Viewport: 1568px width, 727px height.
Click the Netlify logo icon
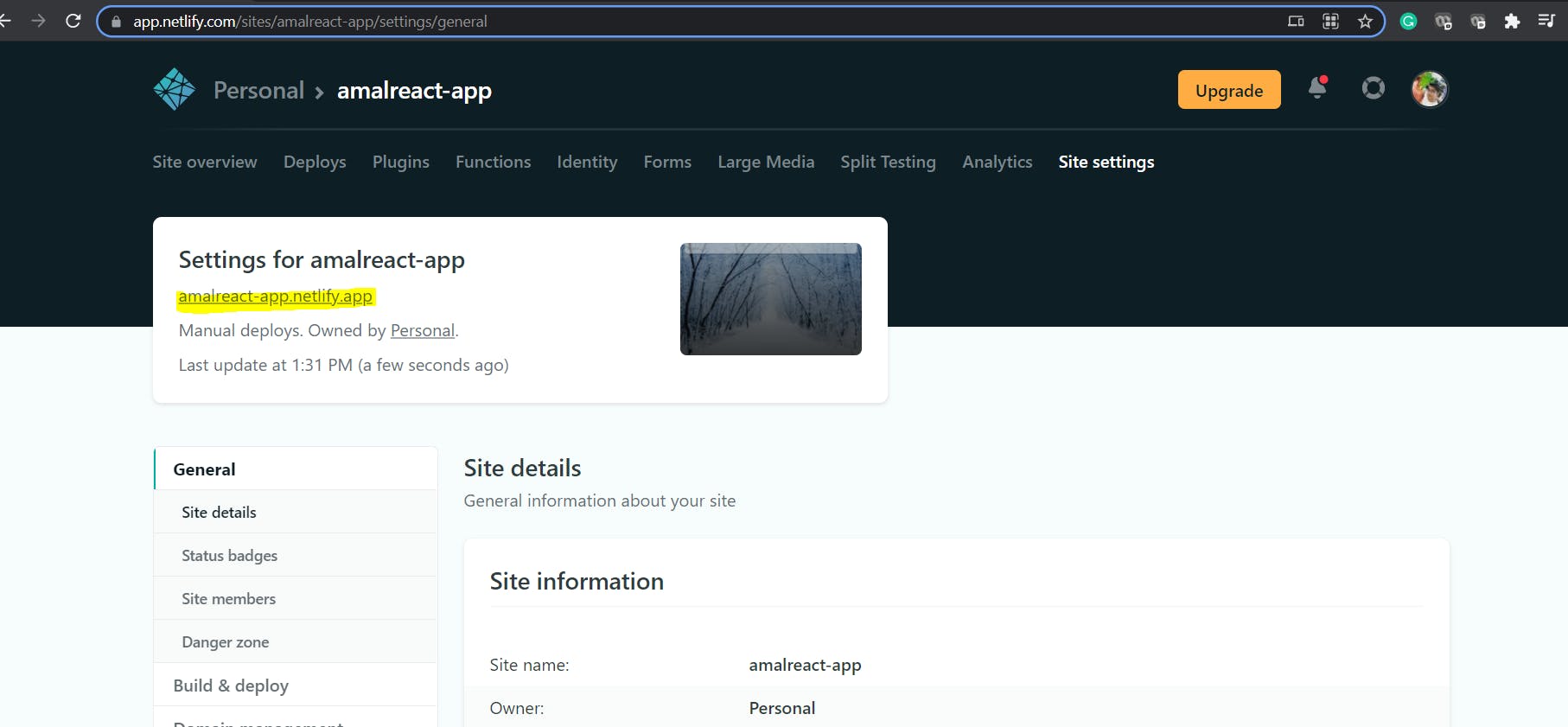pos(174,89)
